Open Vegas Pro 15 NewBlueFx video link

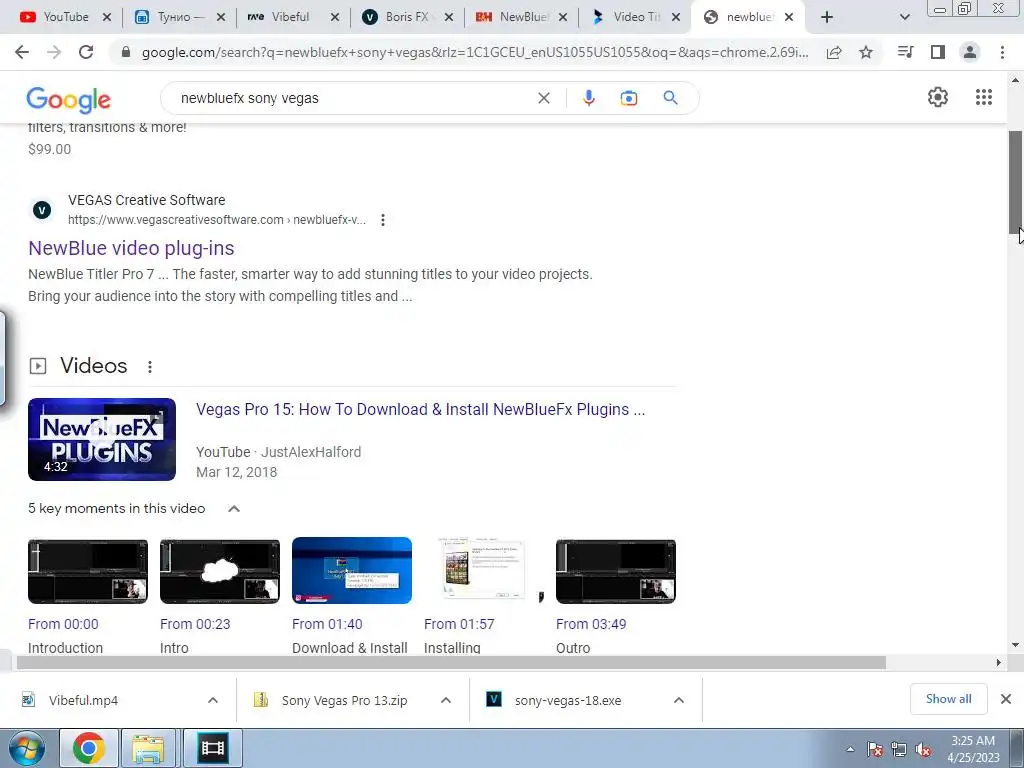pos(421,409)
